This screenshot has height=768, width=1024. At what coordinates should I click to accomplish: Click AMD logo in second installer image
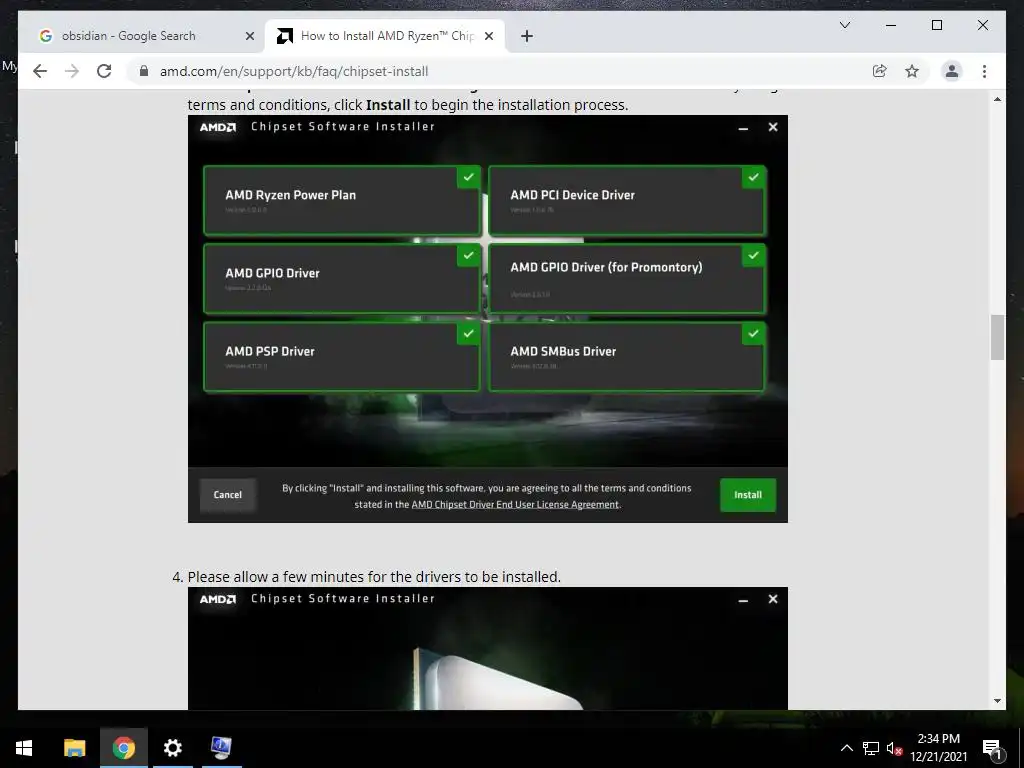(217, 599)
